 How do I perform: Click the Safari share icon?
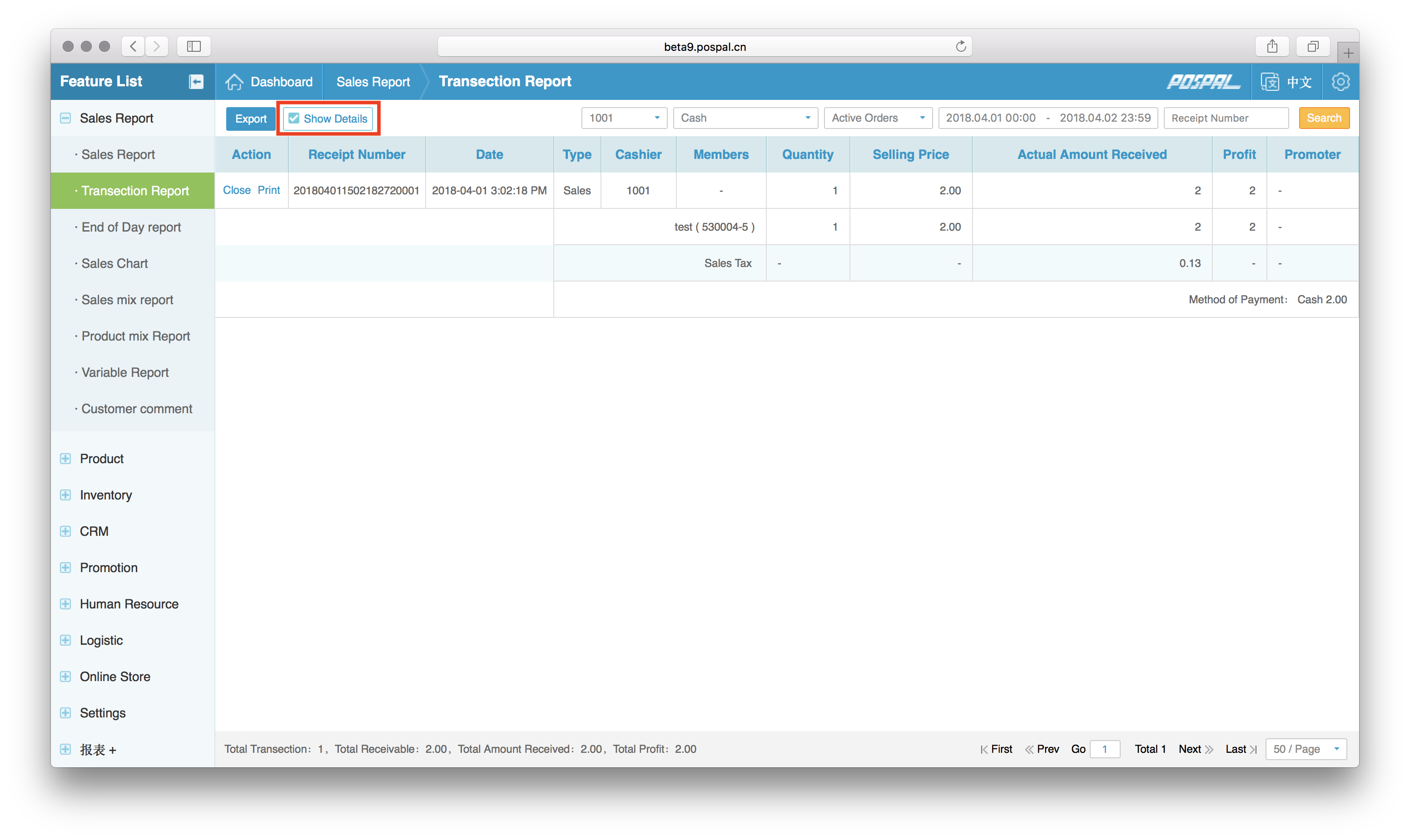tap(1272, 46)
